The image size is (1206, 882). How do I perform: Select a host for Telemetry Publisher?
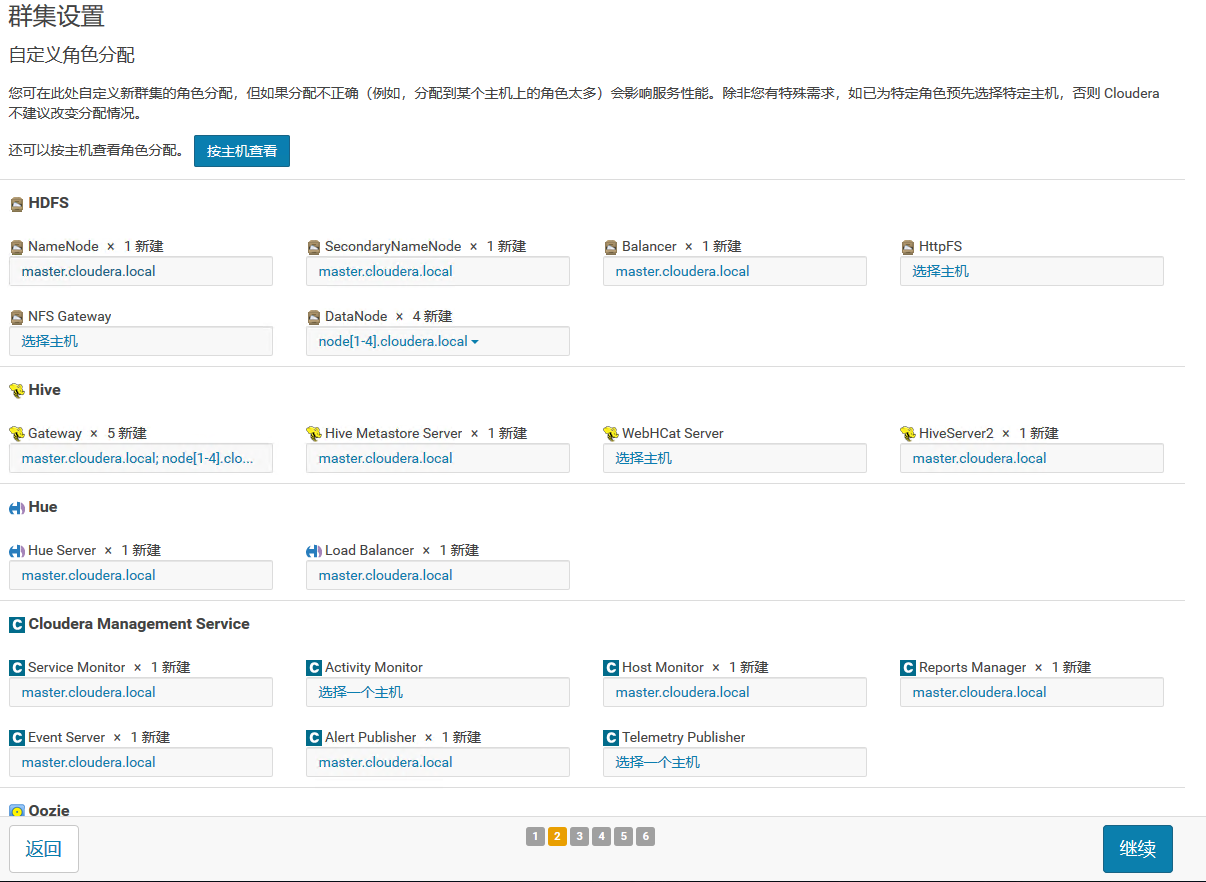click(x=735, y=762)
